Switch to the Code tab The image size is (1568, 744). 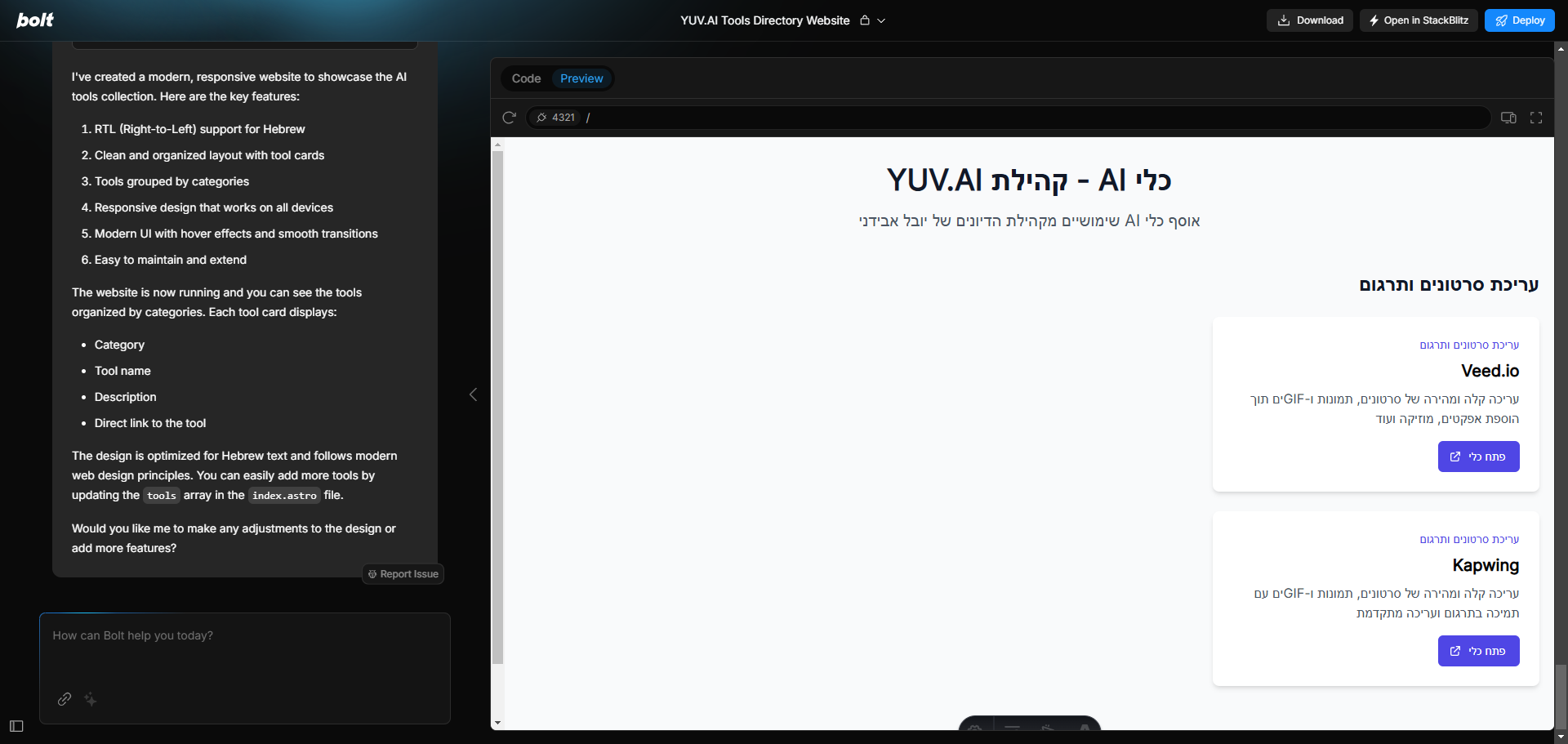526,78
